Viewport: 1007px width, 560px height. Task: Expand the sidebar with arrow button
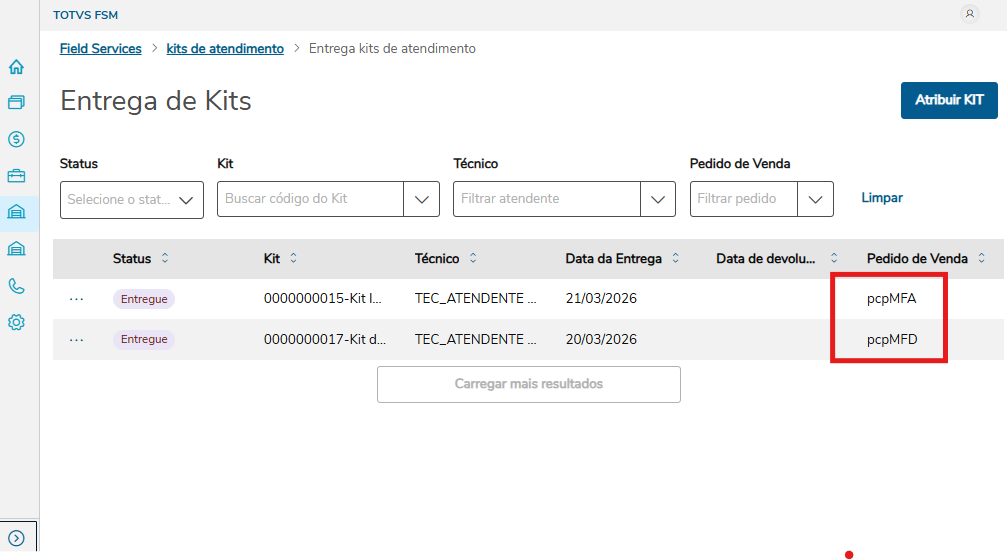click(16, 537)
